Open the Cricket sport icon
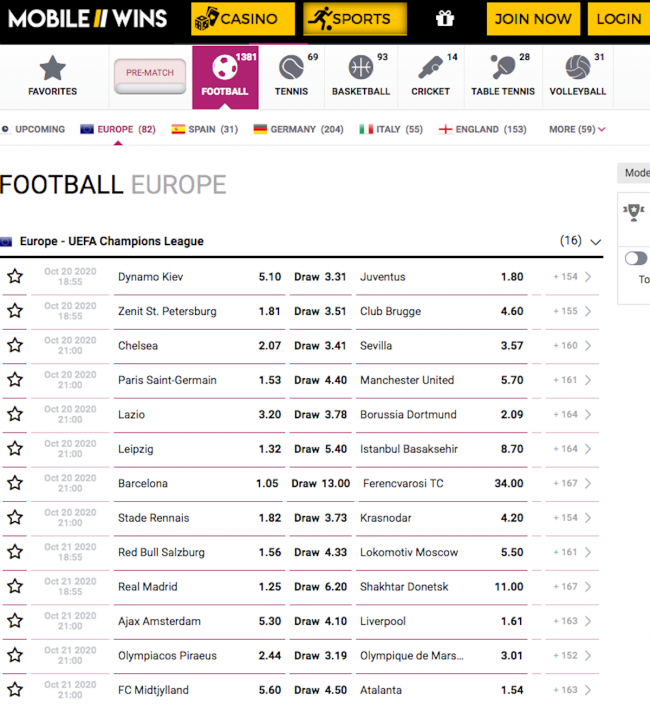The height and width of the screenshot is (706, 650). coord(430,75)
